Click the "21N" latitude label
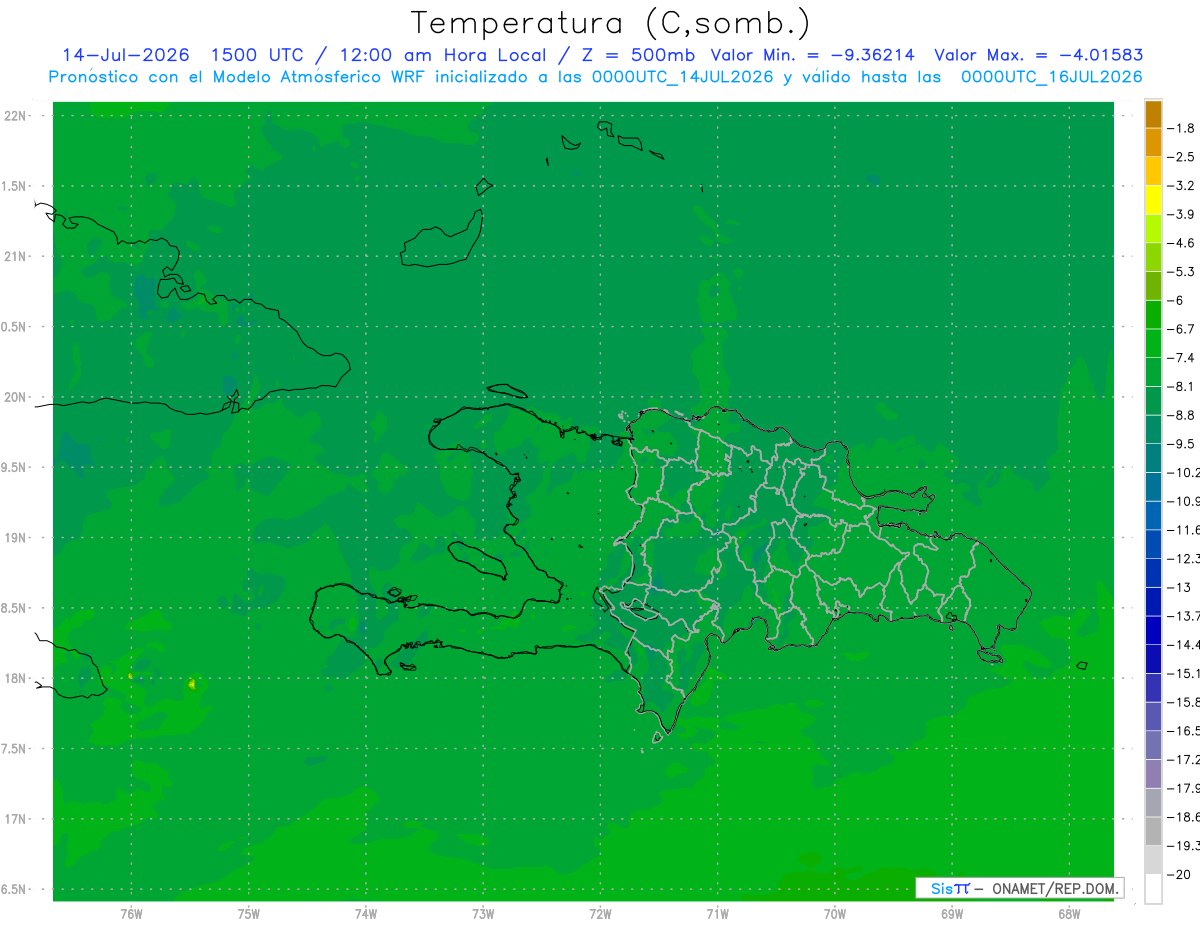 pyautogui.click(x=15, y=256)
